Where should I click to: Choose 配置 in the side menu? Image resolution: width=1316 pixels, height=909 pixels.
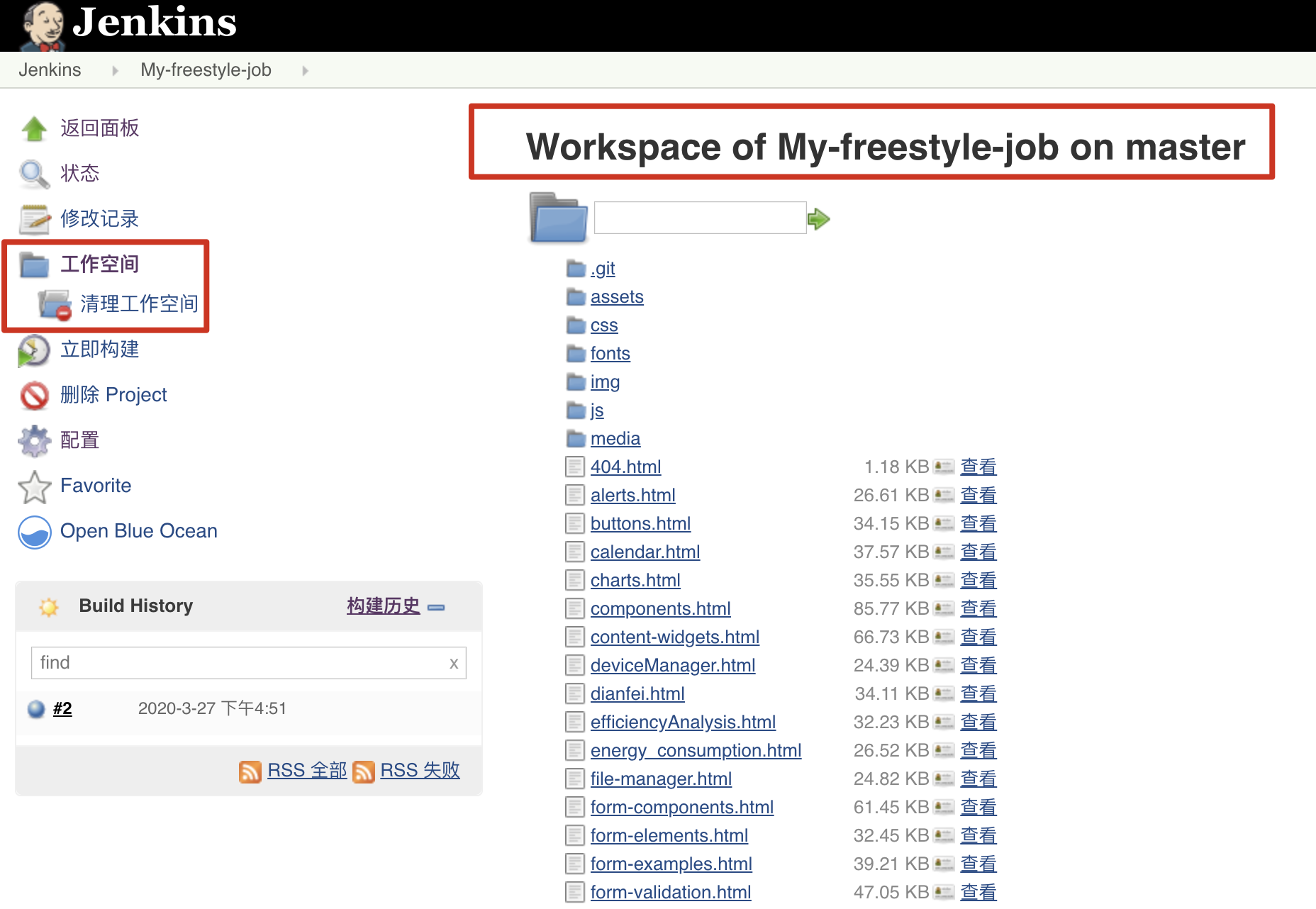(x=80, y=440)
